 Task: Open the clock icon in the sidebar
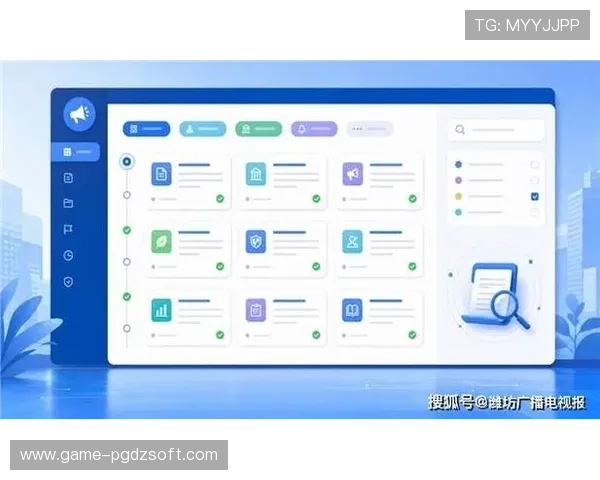coord(68,255)
